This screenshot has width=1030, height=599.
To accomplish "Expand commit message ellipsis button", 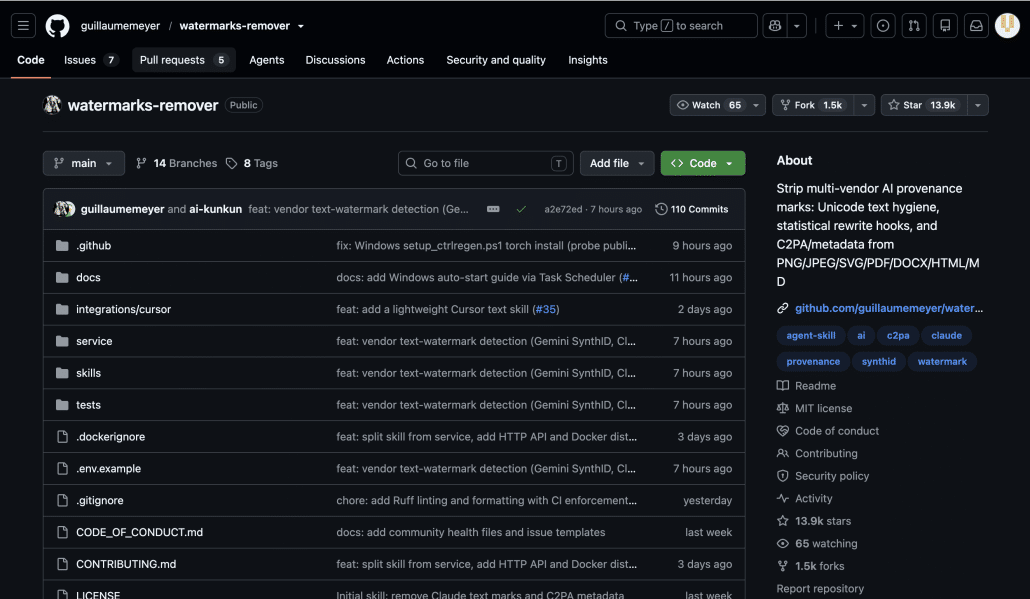I will pos(493,209).
